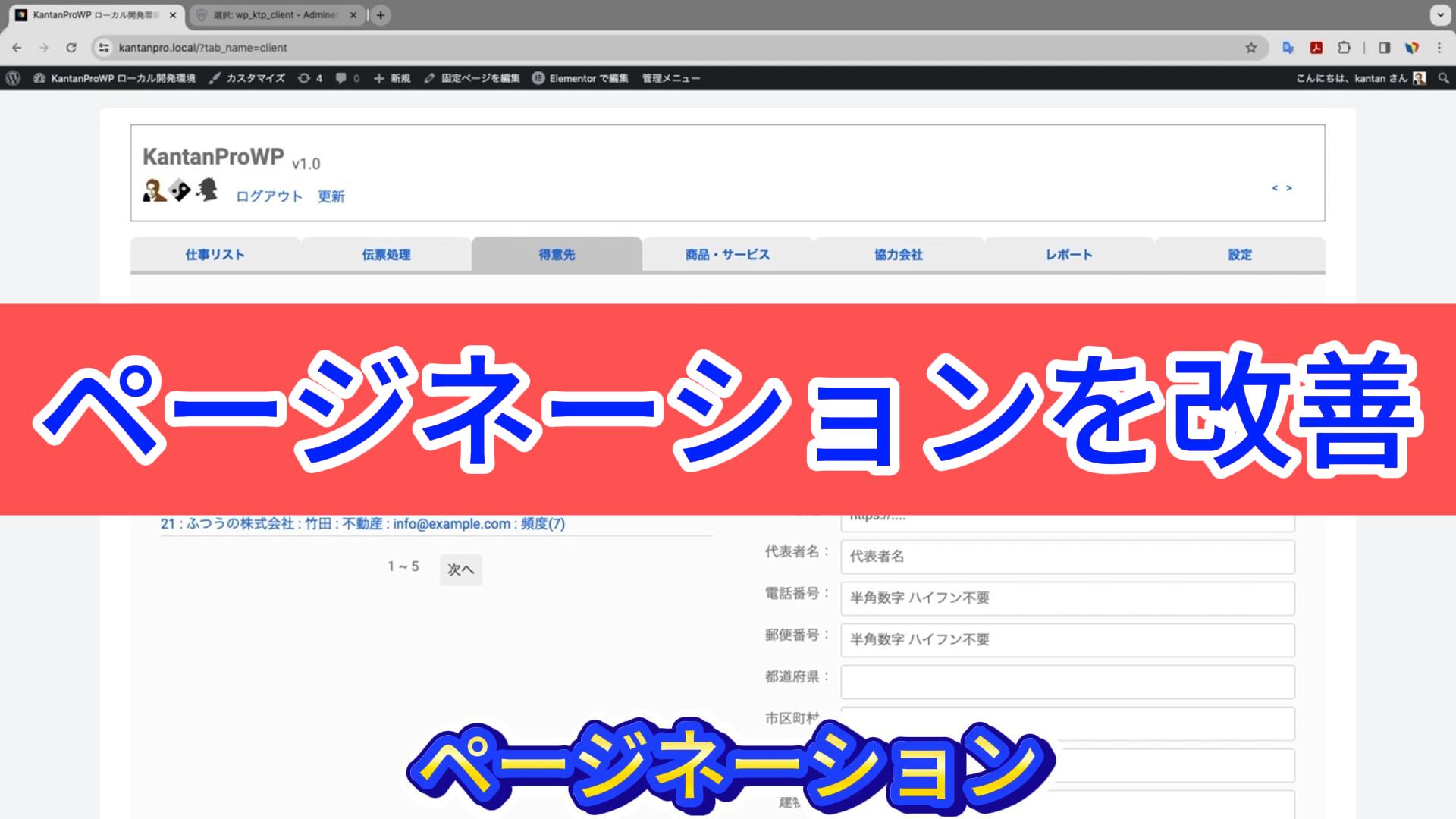Open client 21 ふつうの株式会社 entry
Viewport: 1456px width, 819px height.
click(x=362, y=524)
